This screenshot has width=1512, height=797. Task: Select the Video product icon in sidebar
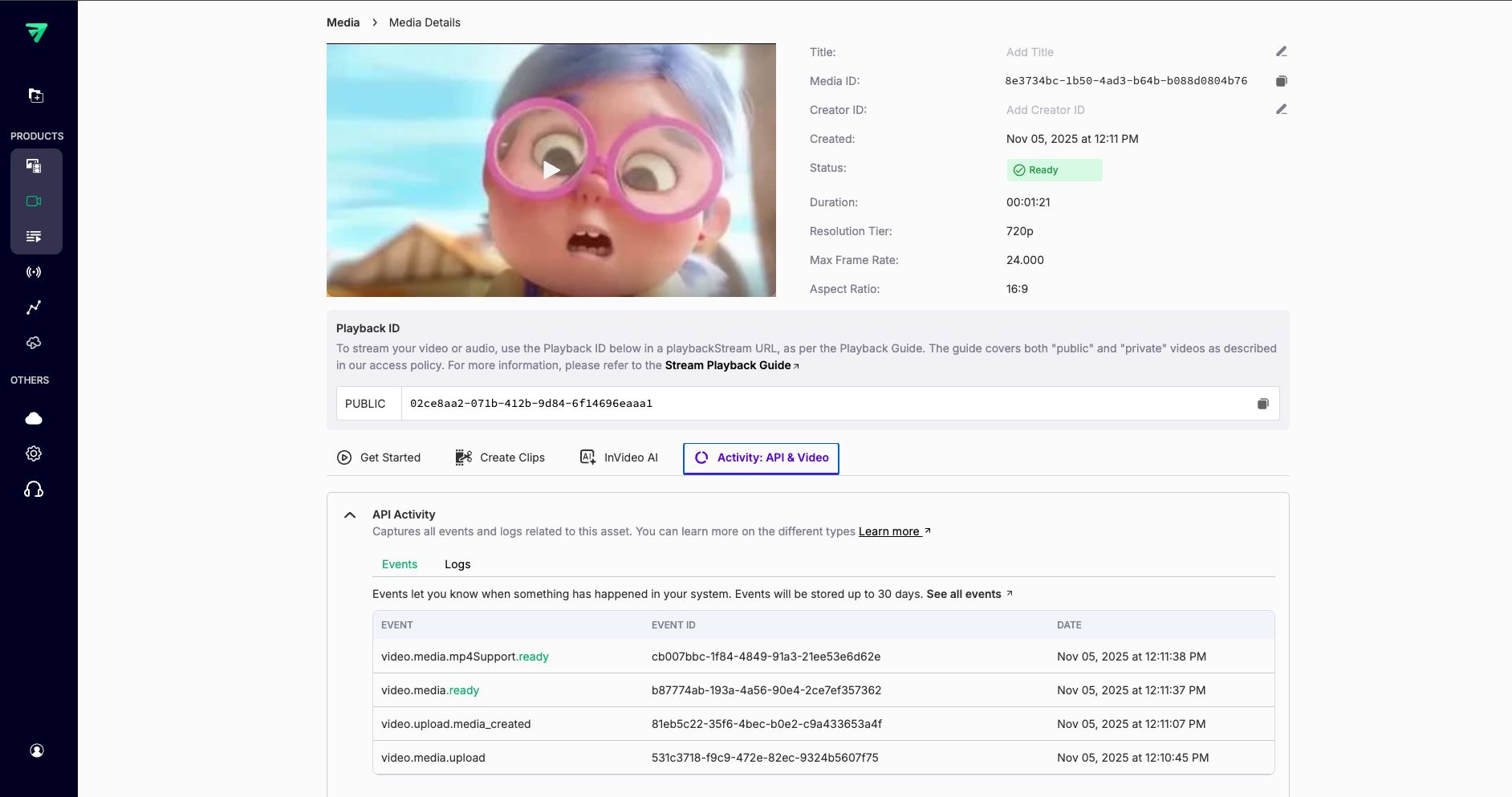35,201
